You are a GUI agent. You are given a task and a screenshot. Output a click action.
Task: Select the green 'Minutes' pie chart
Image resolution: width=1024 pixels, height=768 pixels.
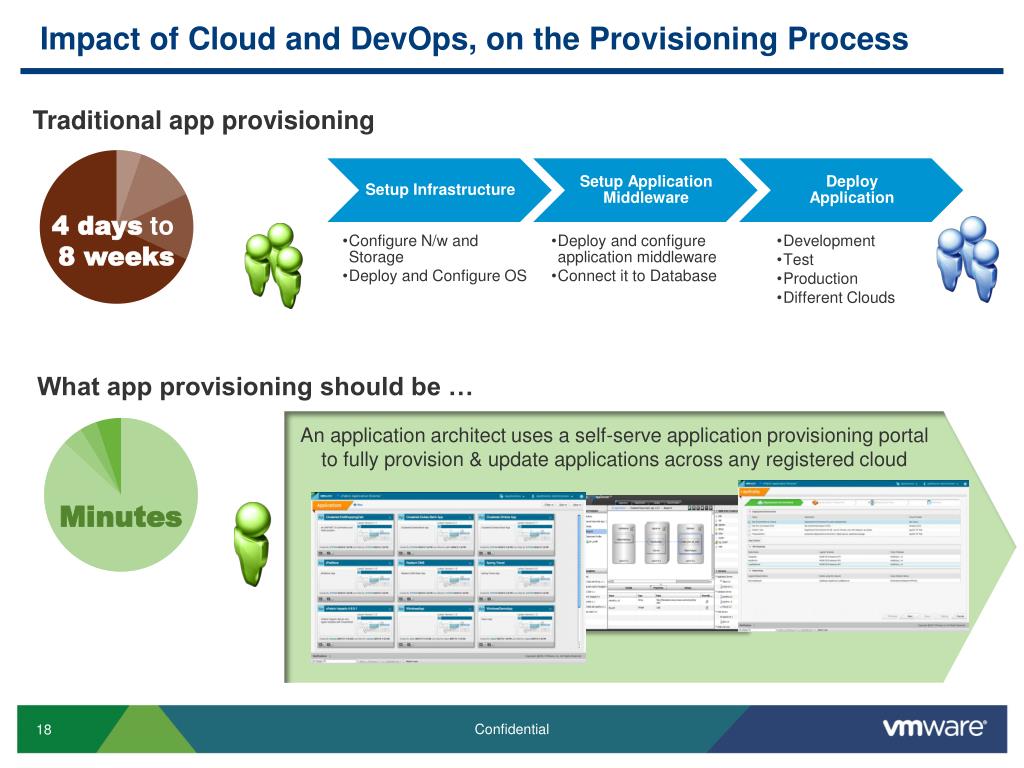click(x=121, y=494)
